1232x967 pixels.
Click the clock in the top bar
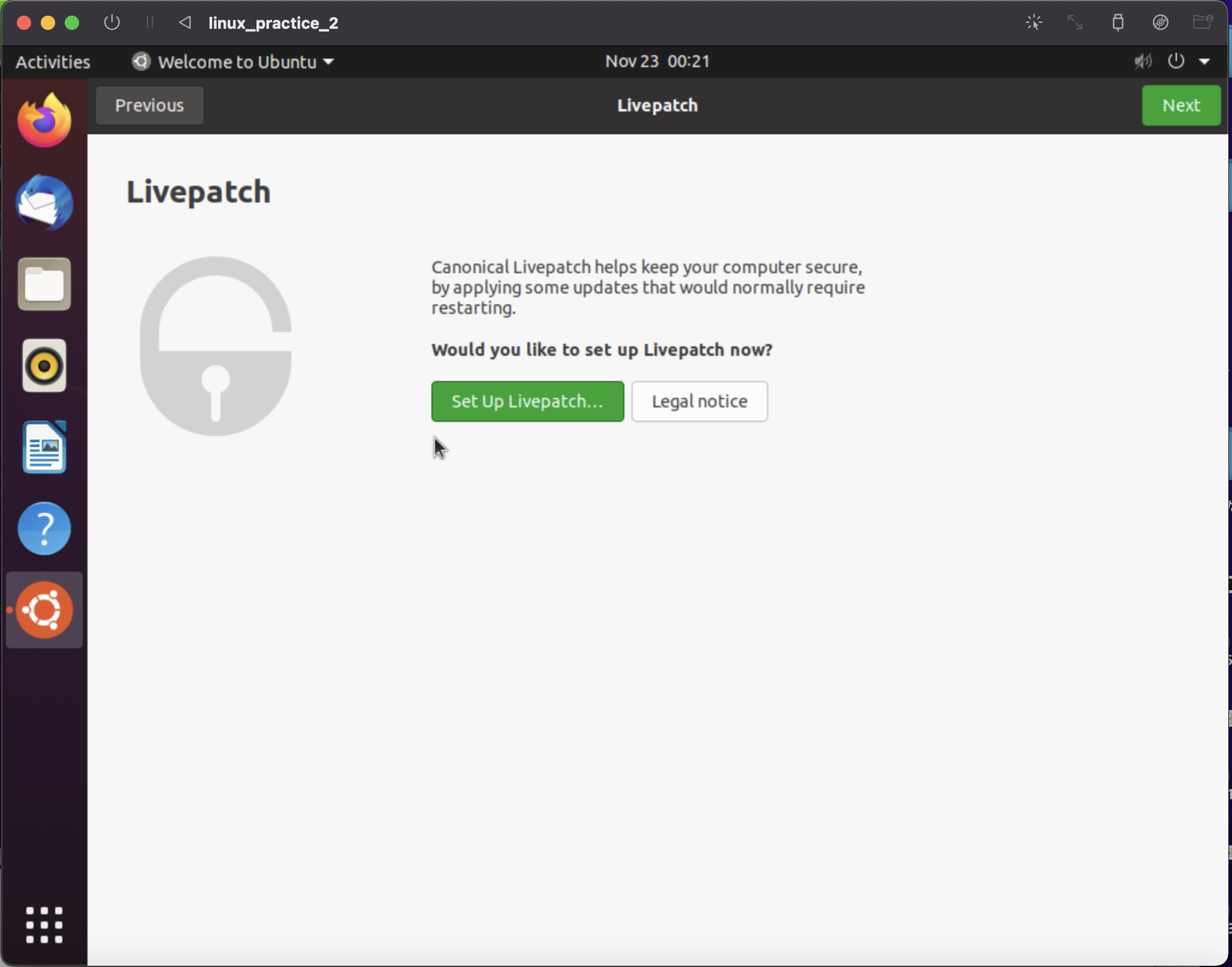[x=657, y=61]
